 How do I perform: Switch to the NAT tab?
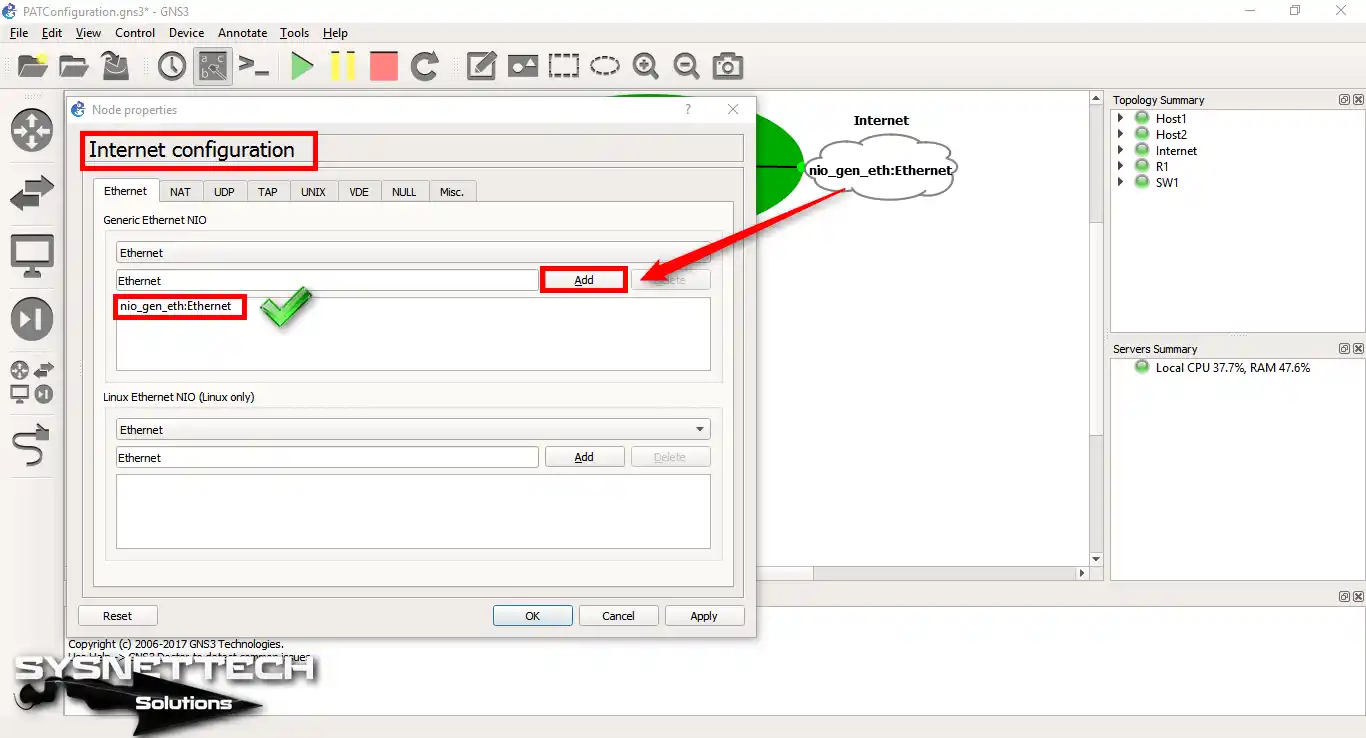pos(180,191)
